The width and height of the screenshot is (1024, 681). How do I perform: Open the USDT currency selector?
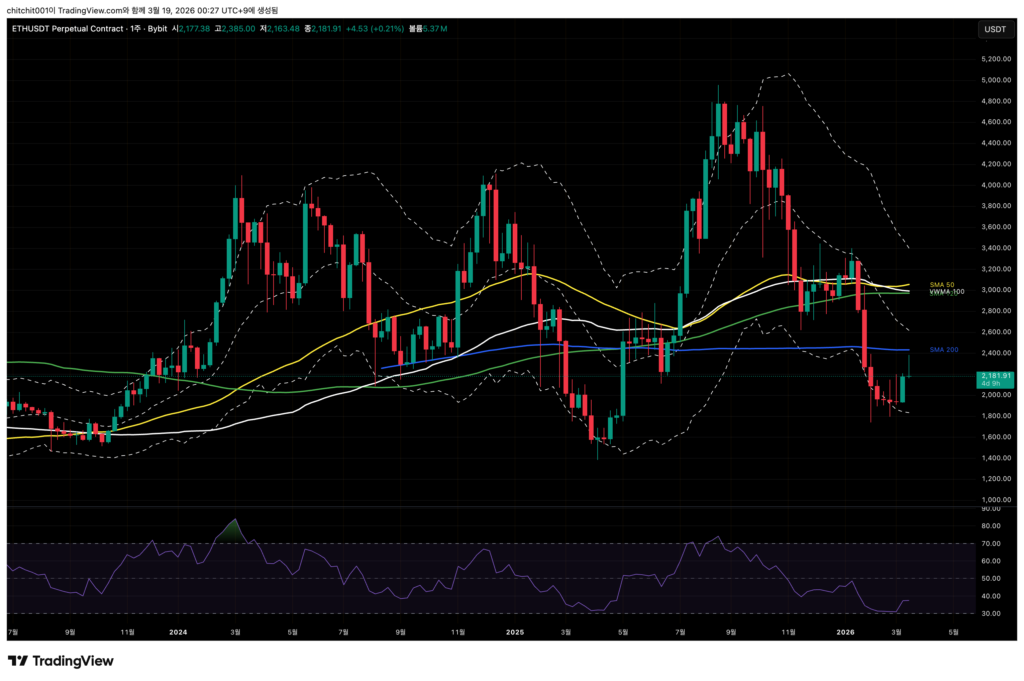pyautogui.click(x=995, y=29)
